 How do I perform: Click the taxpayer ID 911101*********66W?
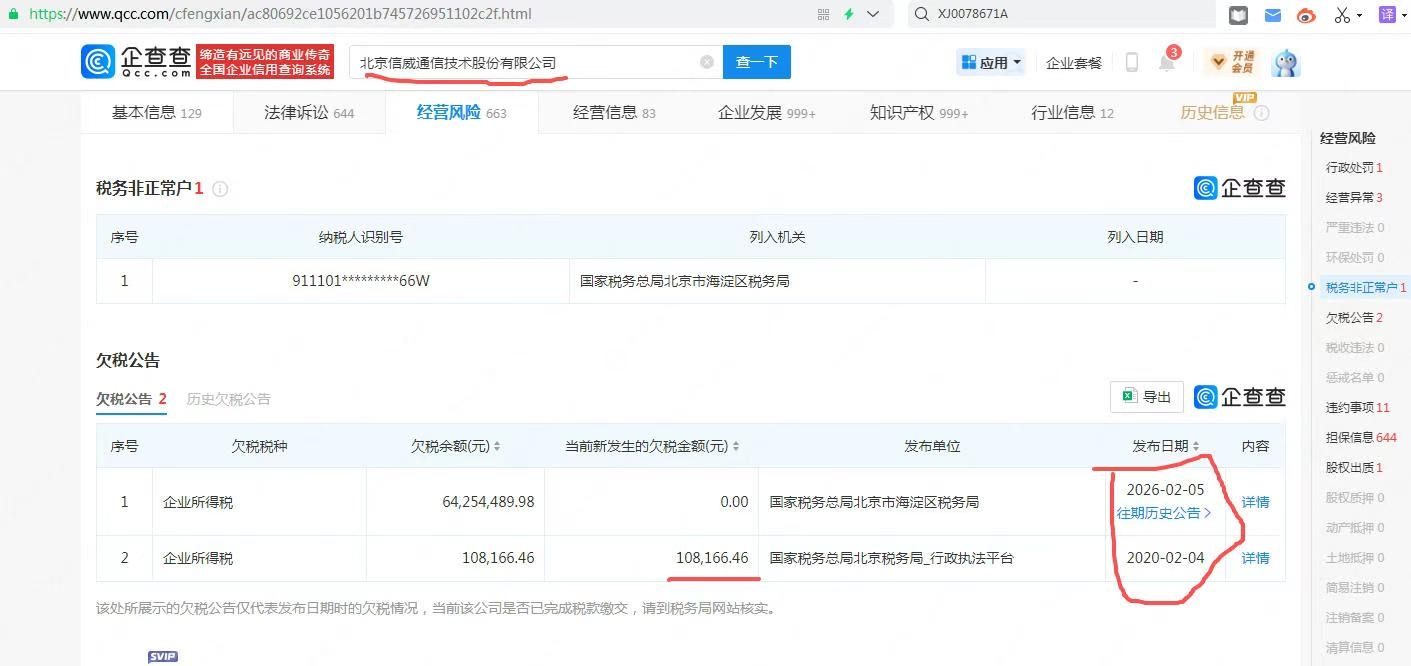click(361, 281)
